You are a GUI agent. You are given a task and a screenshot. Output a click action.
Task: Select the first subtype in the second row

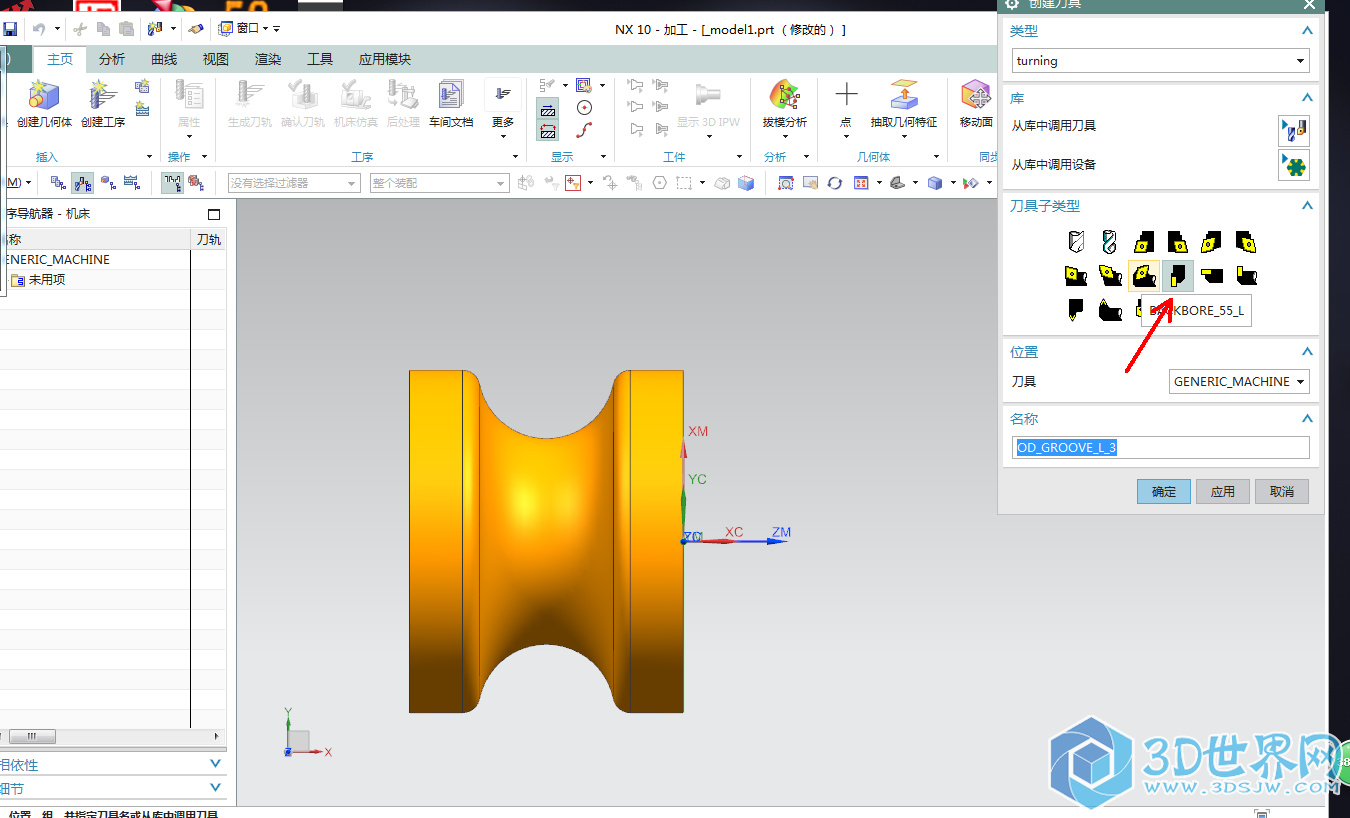(1076, 275)
